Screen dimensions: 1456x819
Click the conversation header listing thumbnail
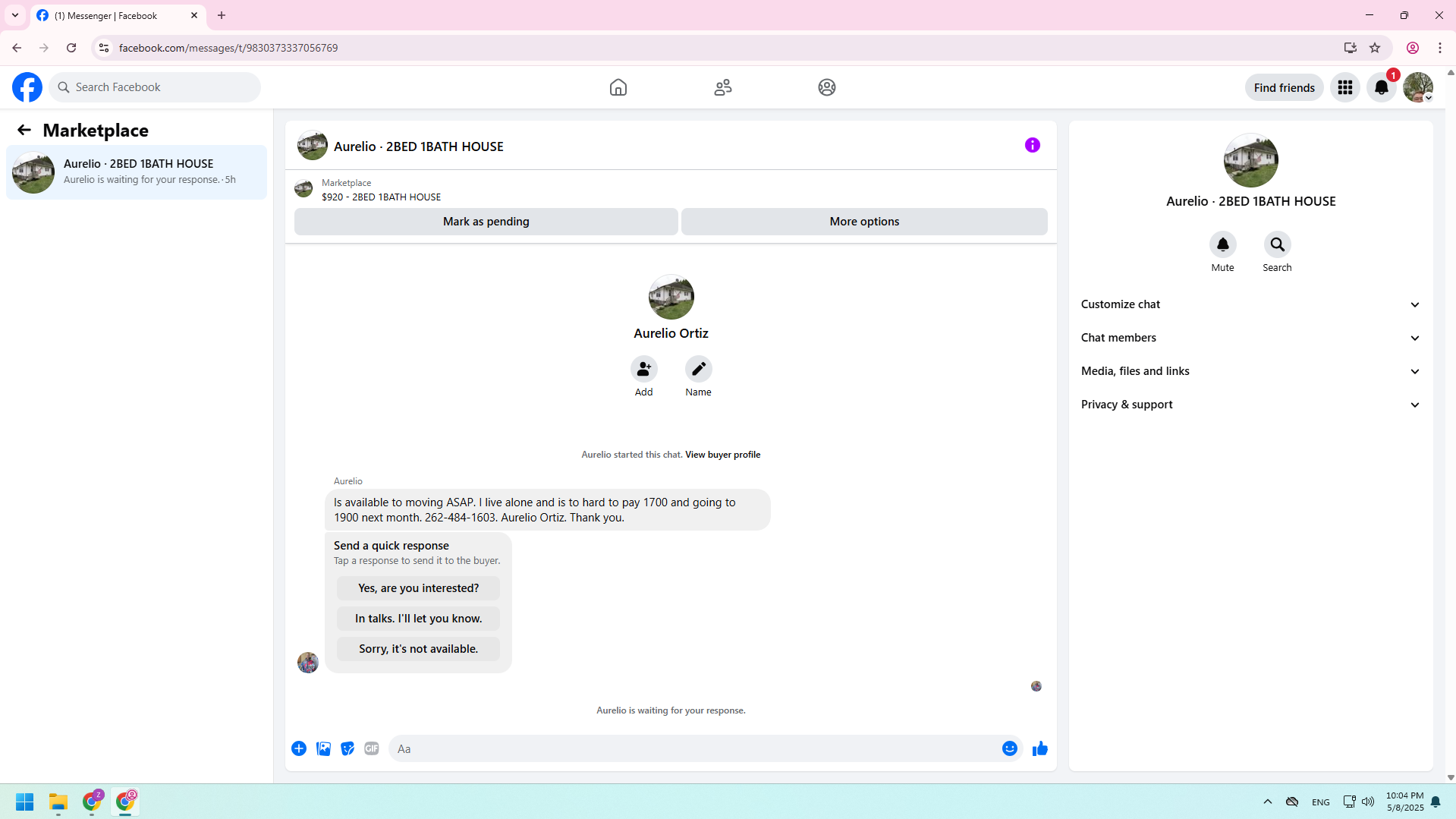click(313, 145)
